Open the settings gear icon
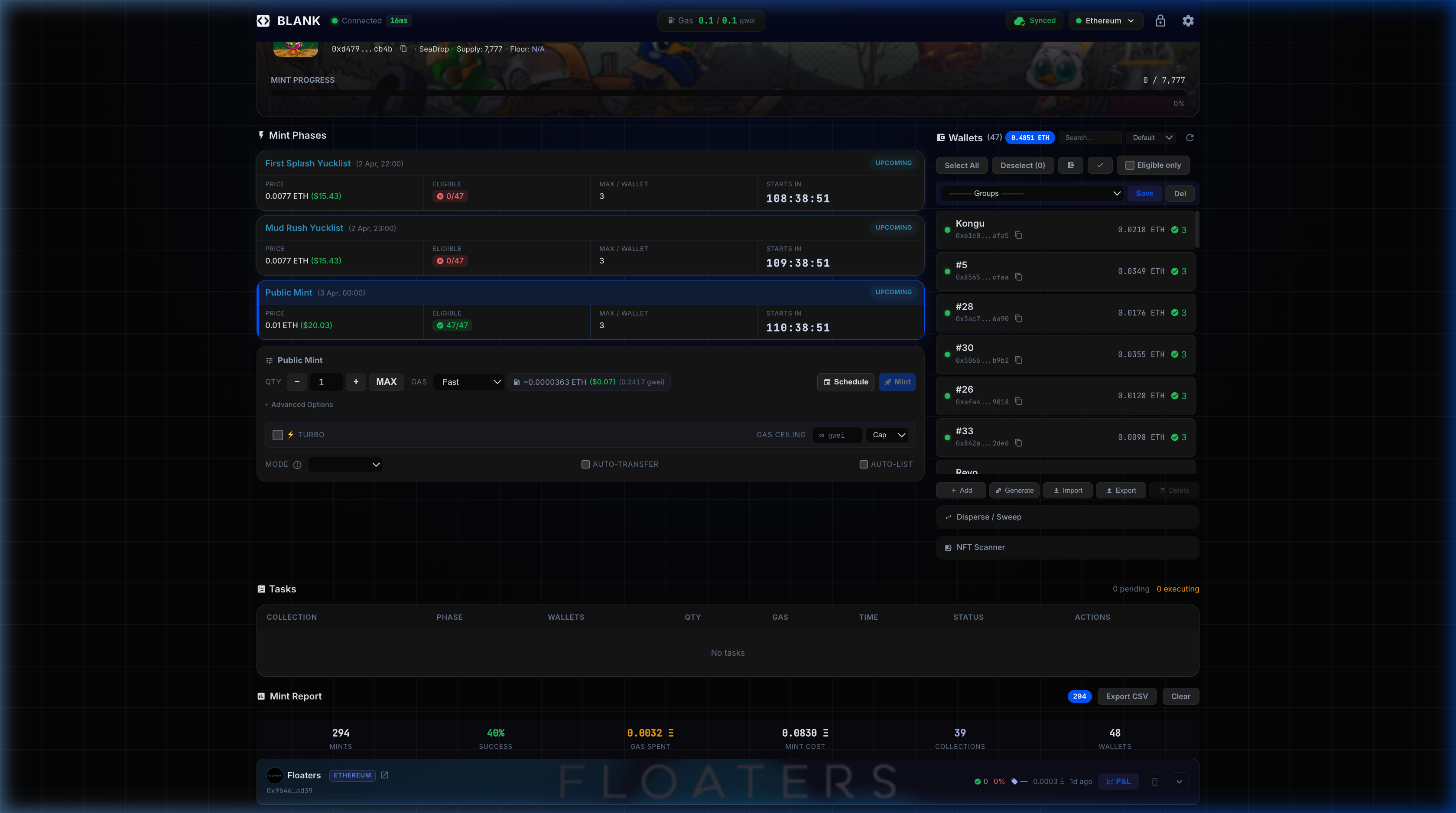Viewport: 1456px width, 813px height. tap(1187, 21)
